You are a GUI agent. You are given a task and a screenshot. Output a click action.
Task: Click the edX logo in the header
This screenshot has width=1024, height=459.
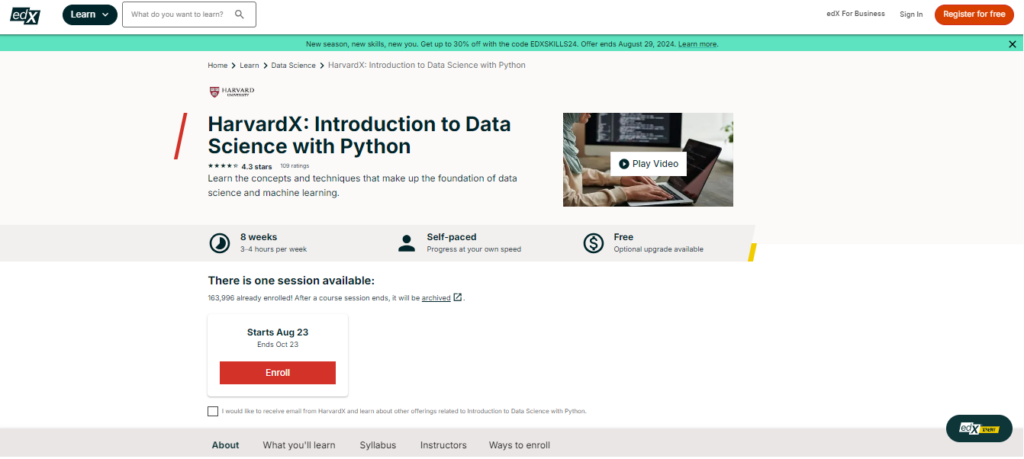tap(25, 14)
